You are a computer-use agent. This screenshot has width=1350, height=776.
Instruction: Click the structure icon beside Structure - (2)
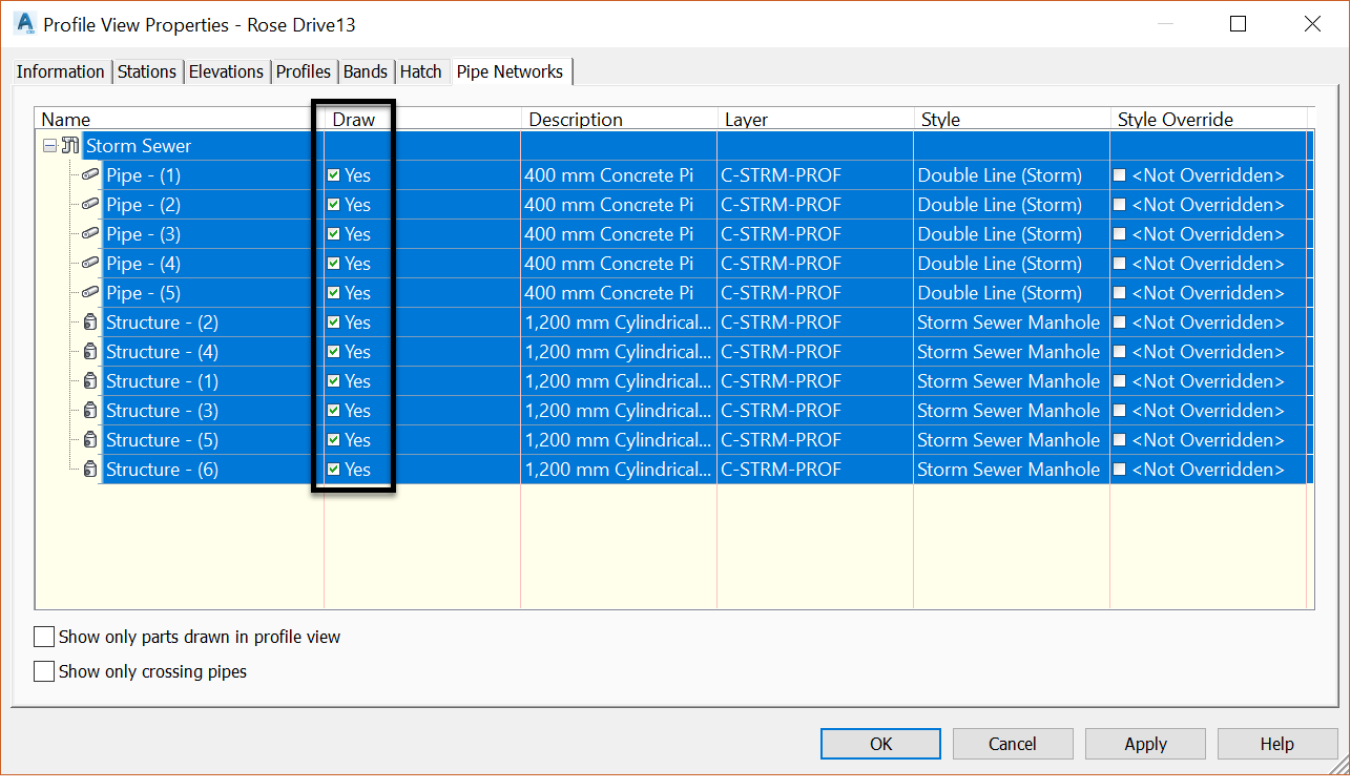pos(90,322)
